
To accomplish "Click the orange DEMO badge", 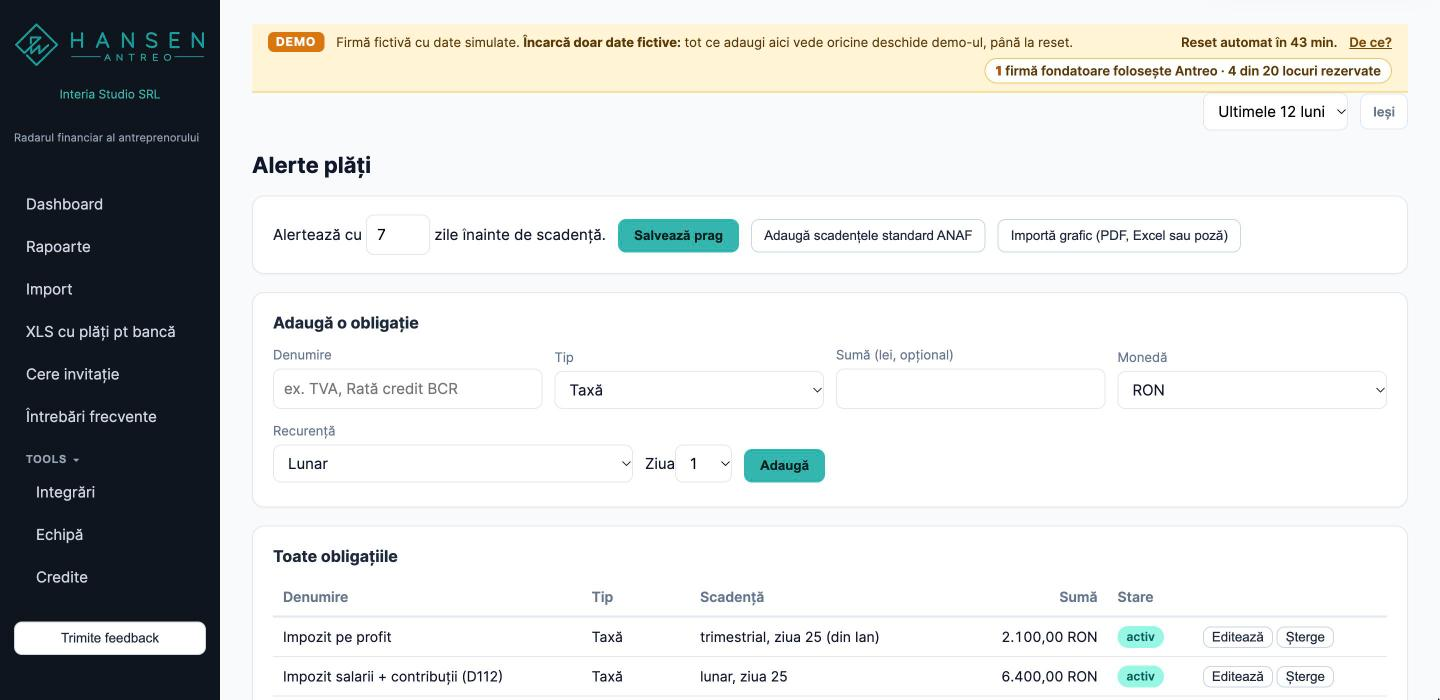I will coord(296,42).
